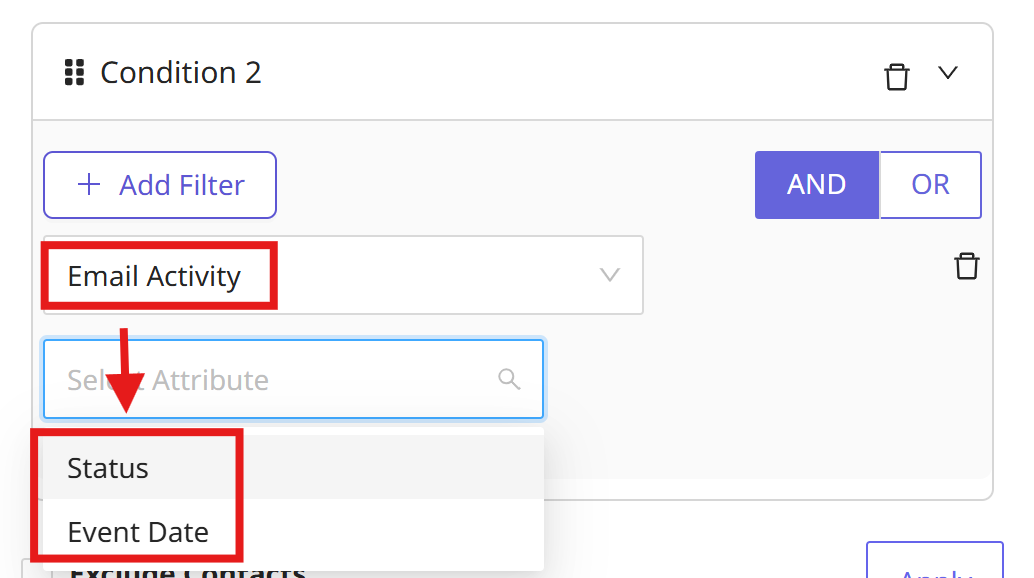Delete Condition 2 using header trash icon
1034x578 pixels.
(897, 77)
